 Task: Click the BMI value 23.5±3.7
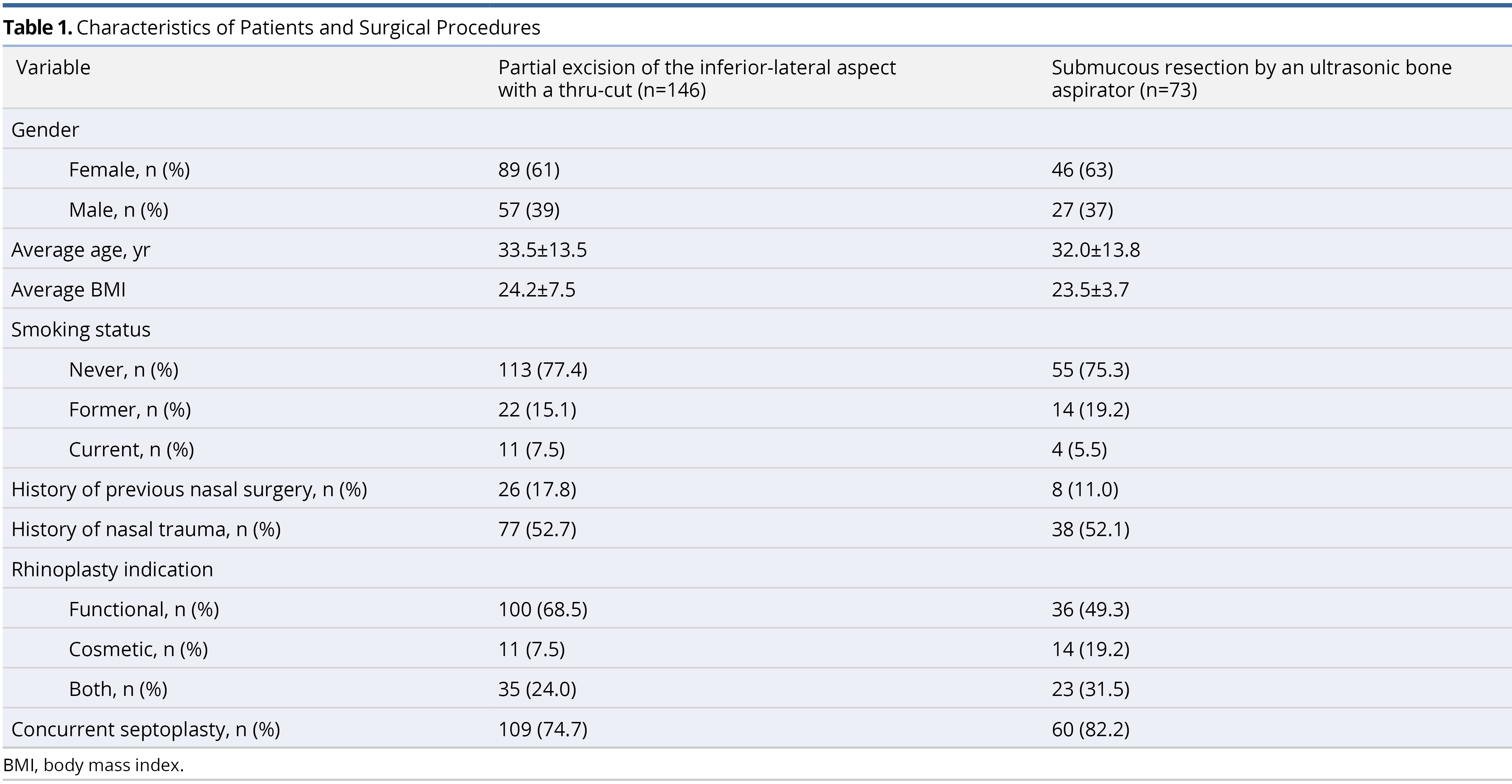tap(1090, 290)
